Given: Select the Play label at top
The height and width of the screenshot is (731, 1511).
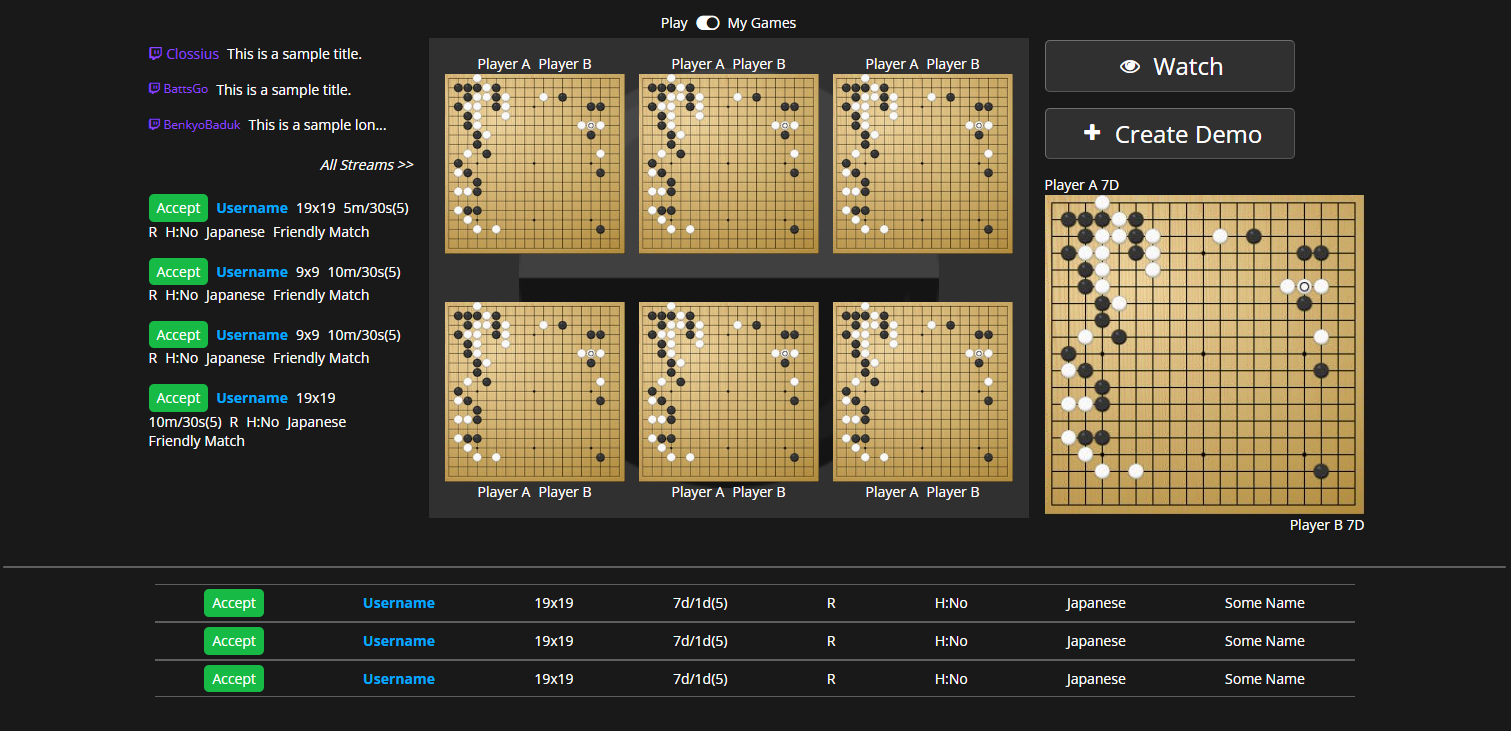Looking at the screenshot, I should [x=674, y=23].
